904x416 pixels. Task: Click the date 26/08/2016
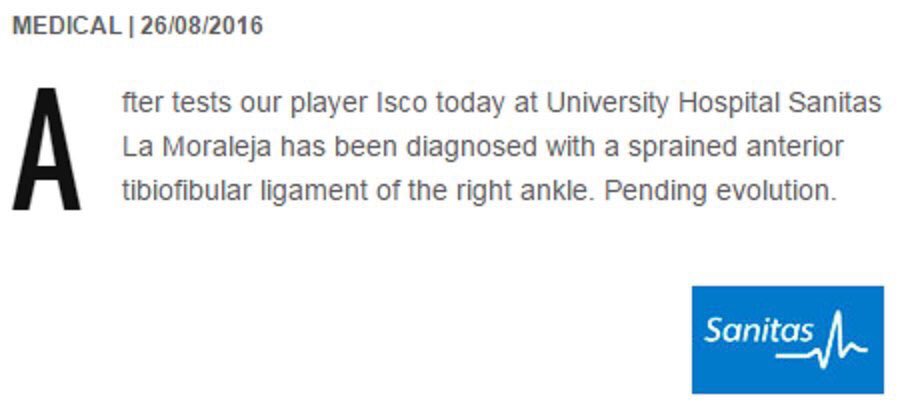tap(201, 26)
